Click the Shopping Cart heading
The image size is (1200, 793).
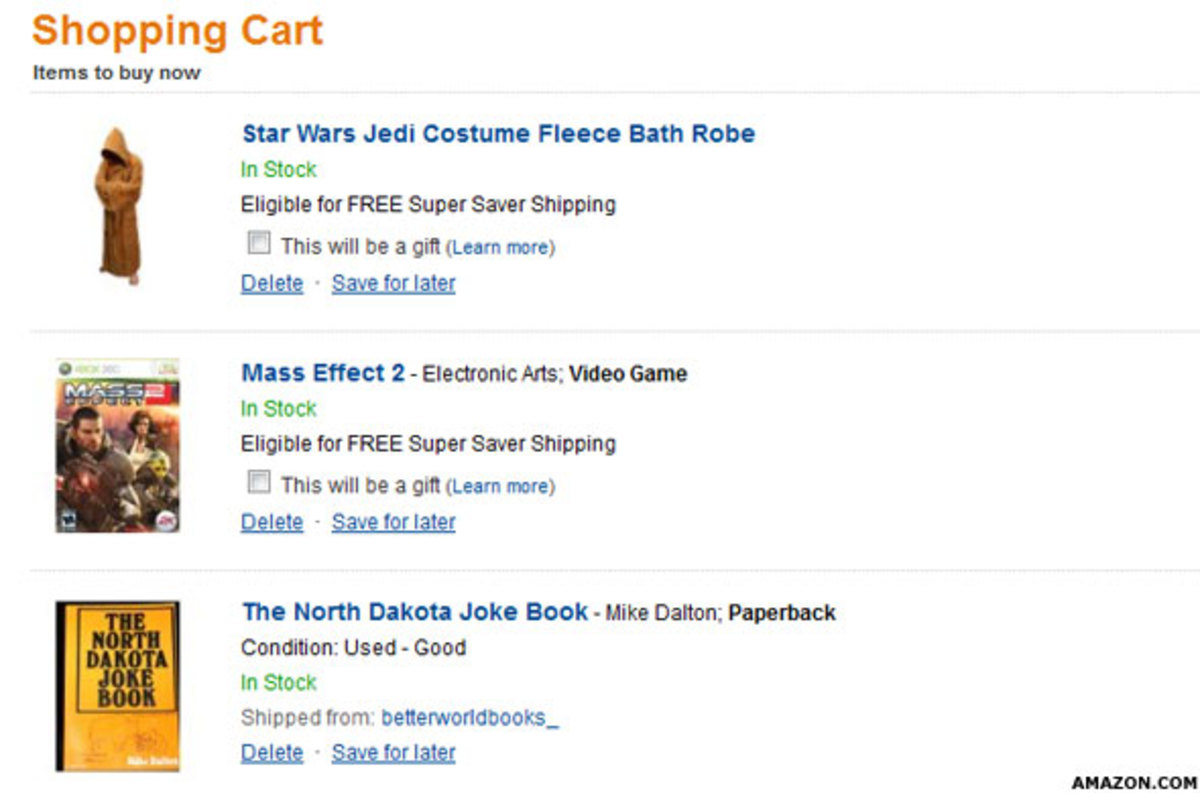point(177,30)
